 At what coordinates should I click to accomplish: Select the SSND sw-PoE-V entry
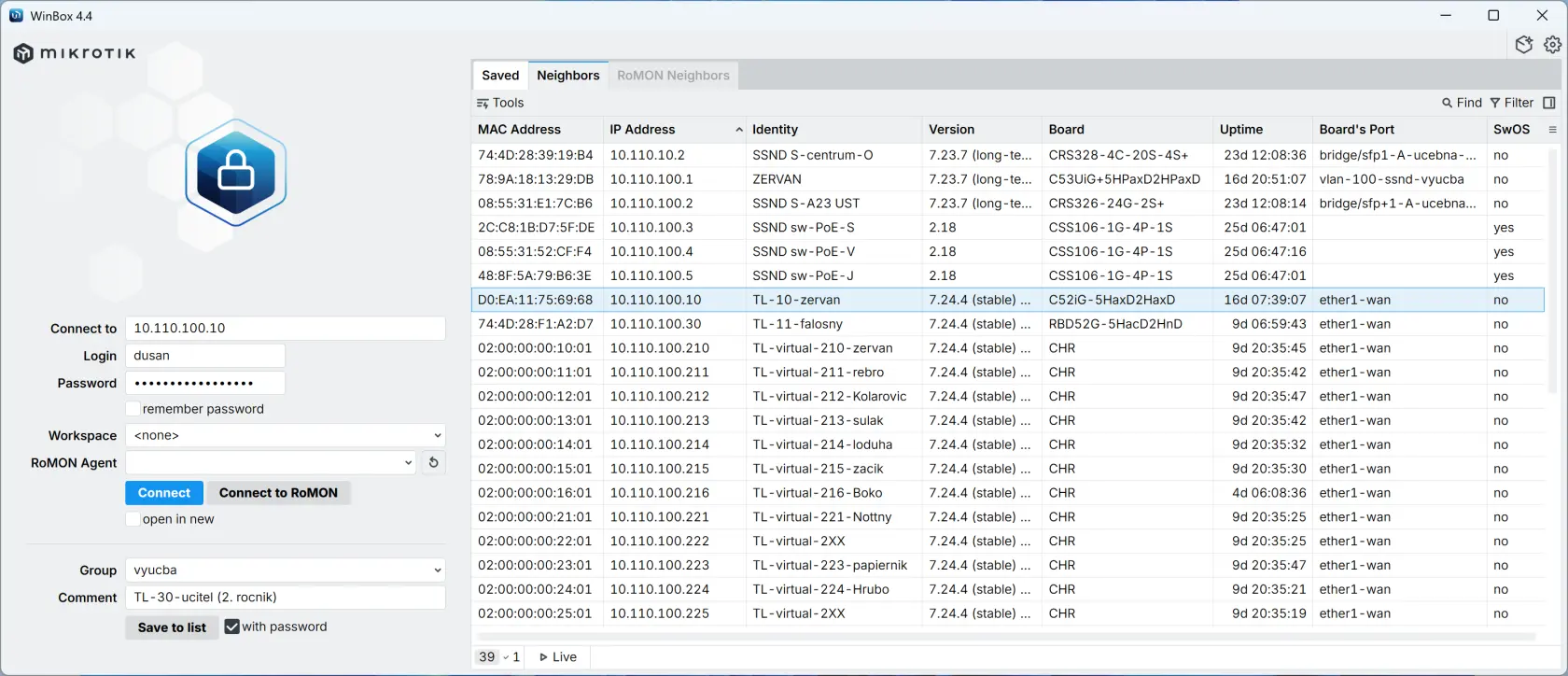(805, 252)
